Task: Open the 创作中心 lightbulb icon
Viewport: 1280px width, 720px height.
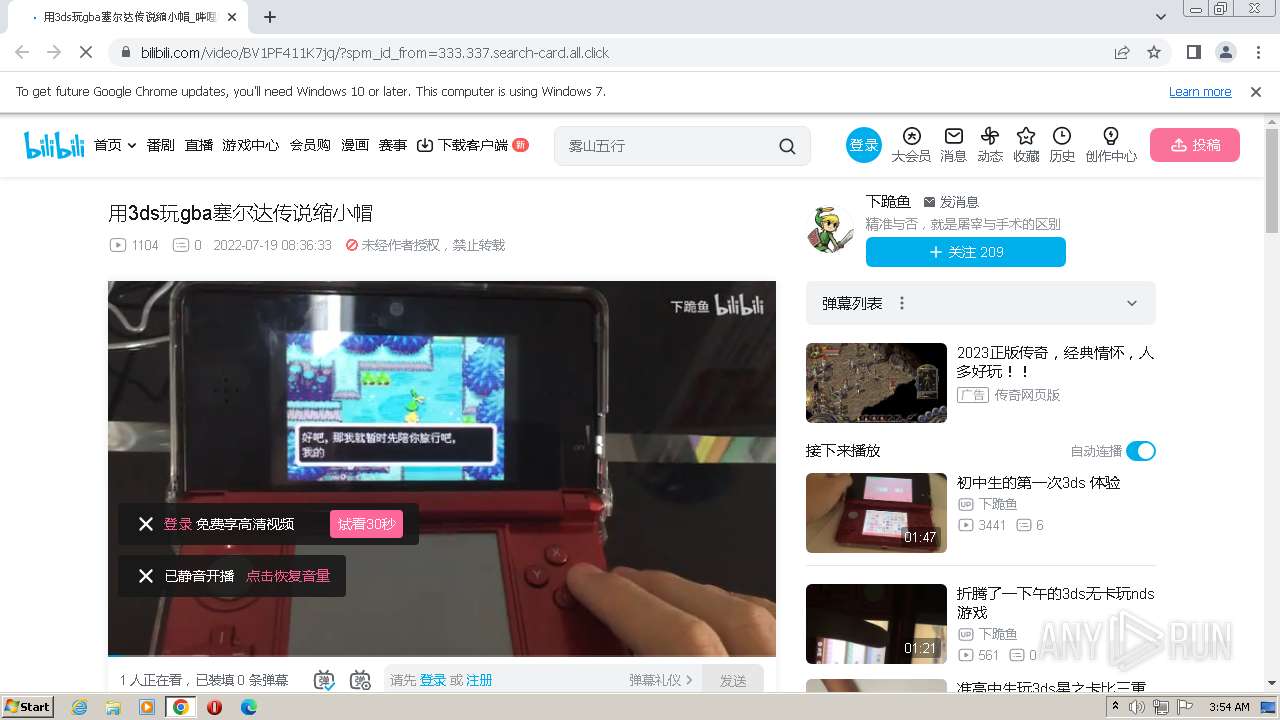Action: point(1111,145)
